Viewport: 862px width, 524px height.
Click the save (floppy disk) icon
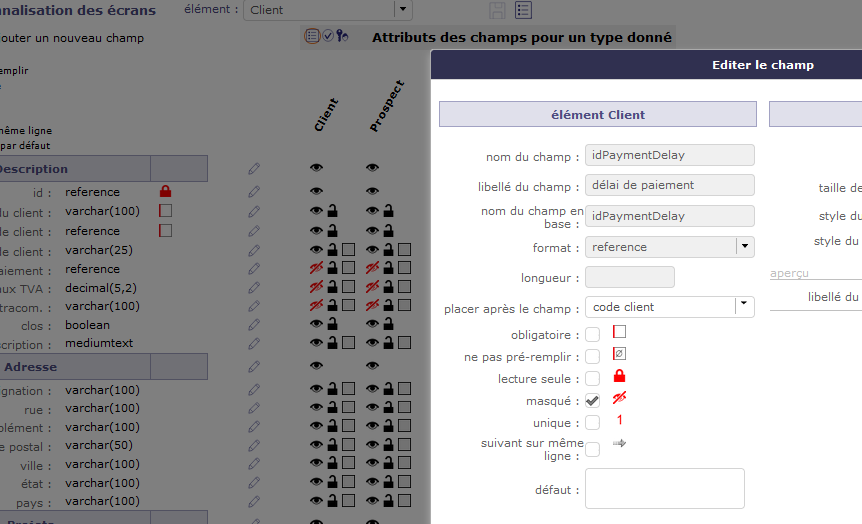(497, 10)
